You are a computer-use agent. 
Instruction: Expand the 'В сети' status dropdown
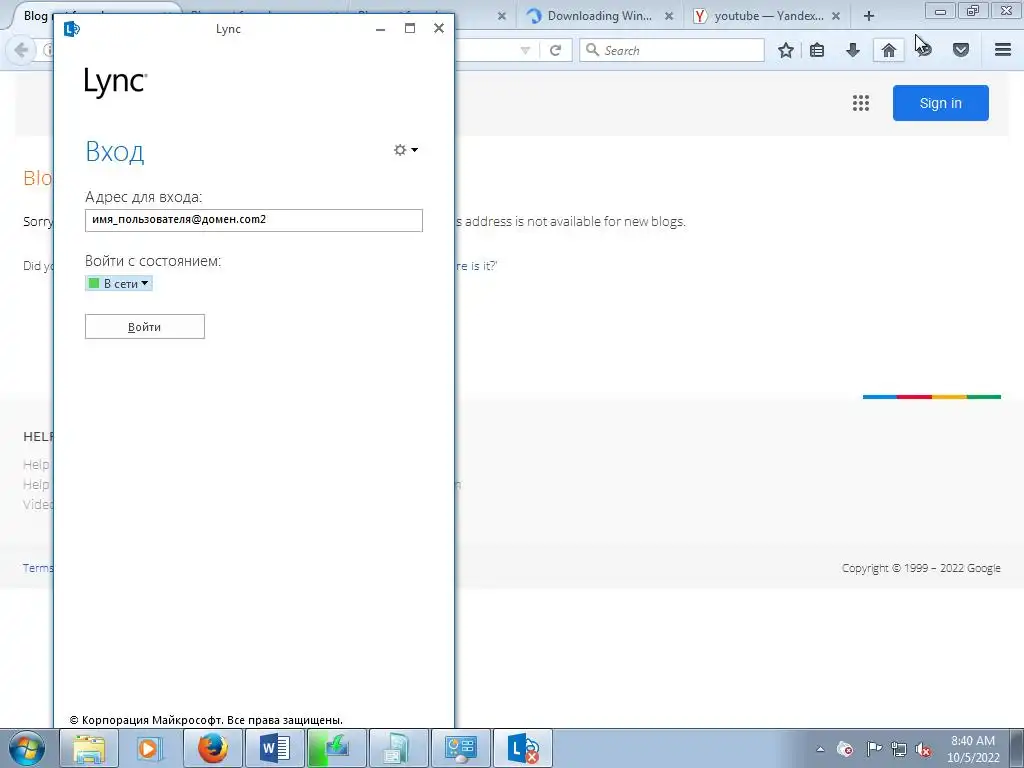tap(119, 283)
